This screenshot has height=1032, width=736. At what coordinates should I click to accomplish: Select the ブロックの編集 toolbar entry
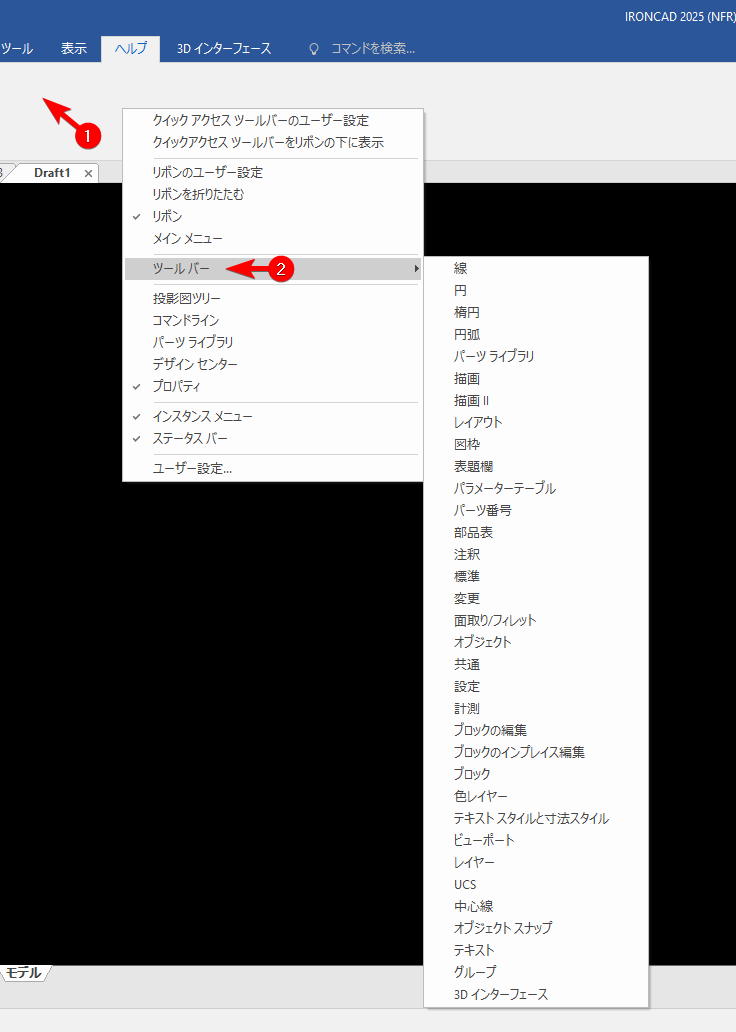click(x=536, y=730)
